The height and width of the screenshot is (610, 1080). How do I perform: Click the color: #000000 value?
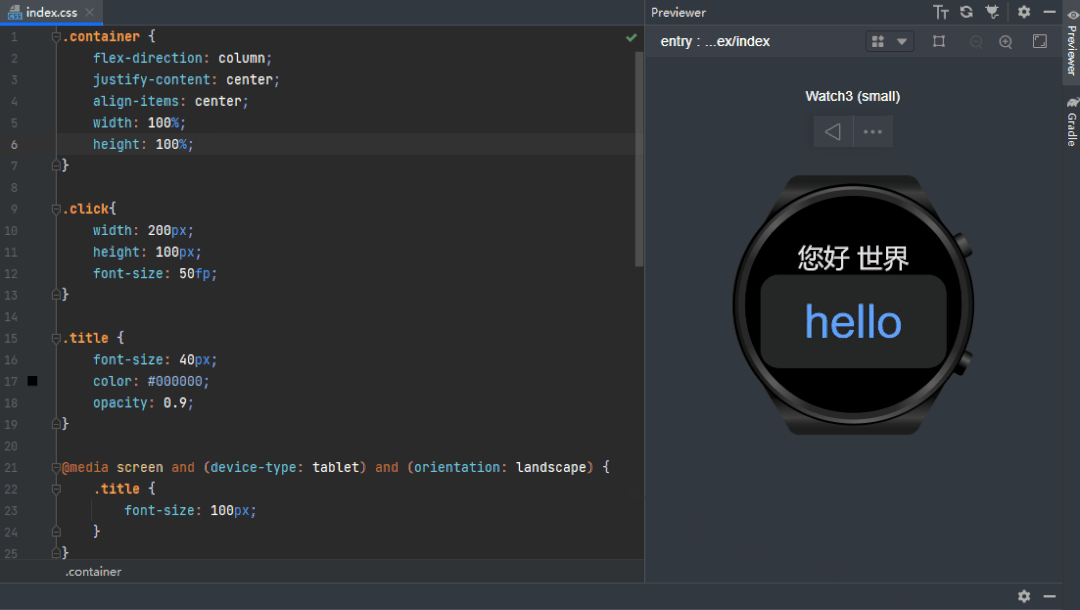click(x=175, y=381)
